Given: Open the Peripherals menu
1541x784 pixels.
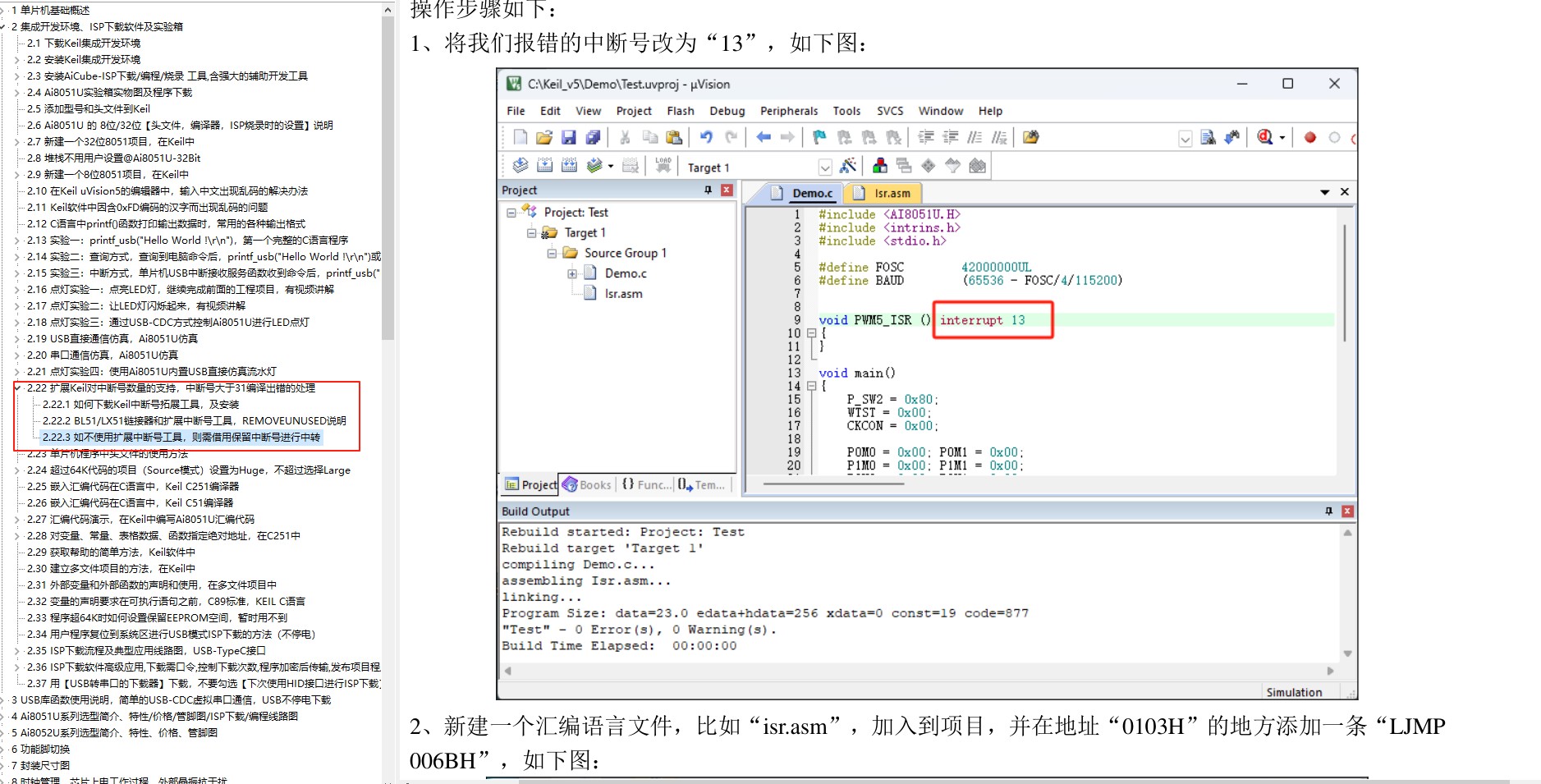Looking at the screenshot, I should [x=788, y=111].
